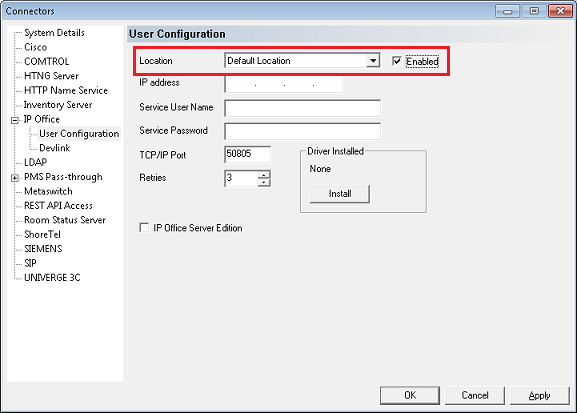577x413 pixels.
Task: Confirm settings with the OK button
Action: point(410,395)
